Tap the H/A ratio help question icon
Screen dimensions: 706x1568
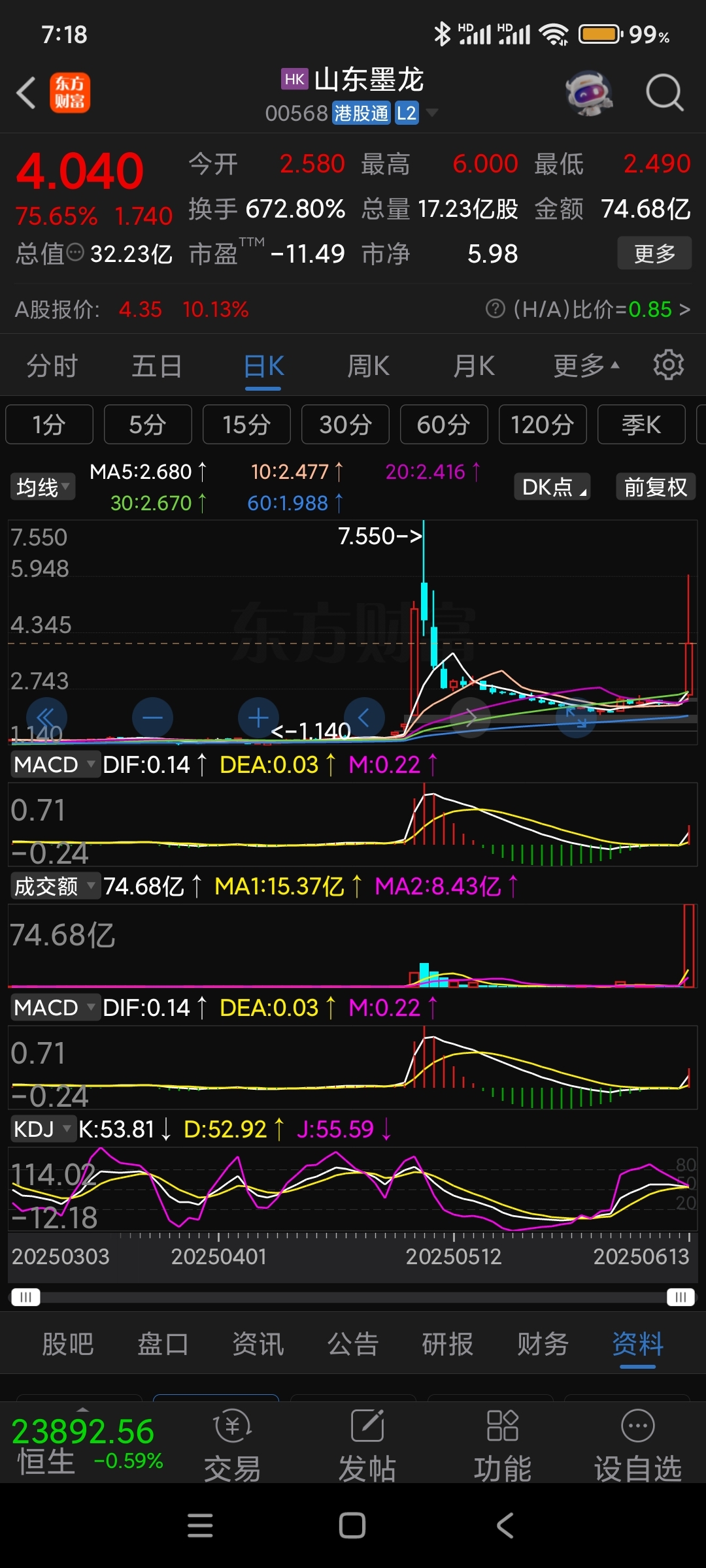[496, 308]
